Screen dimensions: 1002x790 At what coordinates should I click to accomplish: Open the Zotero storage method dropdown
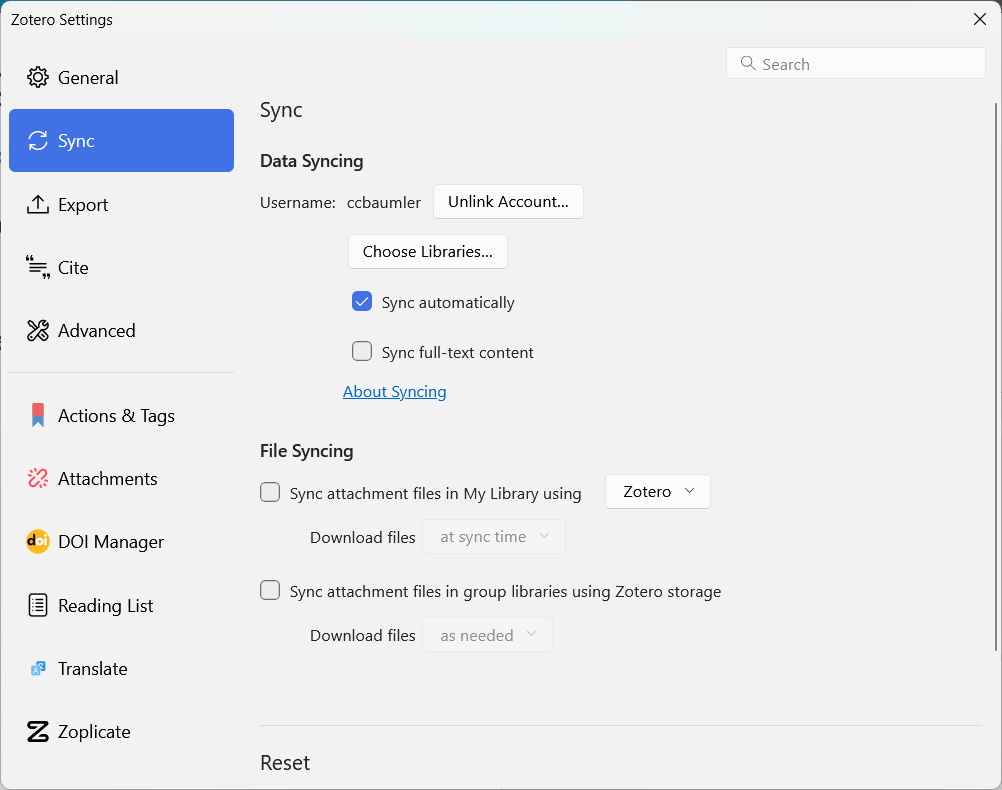coord(658,492)
